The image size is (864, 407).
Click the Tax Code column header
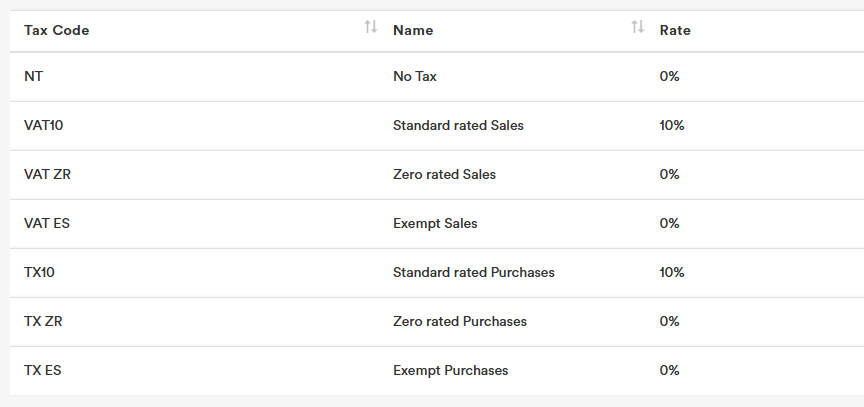pos(57,30)
